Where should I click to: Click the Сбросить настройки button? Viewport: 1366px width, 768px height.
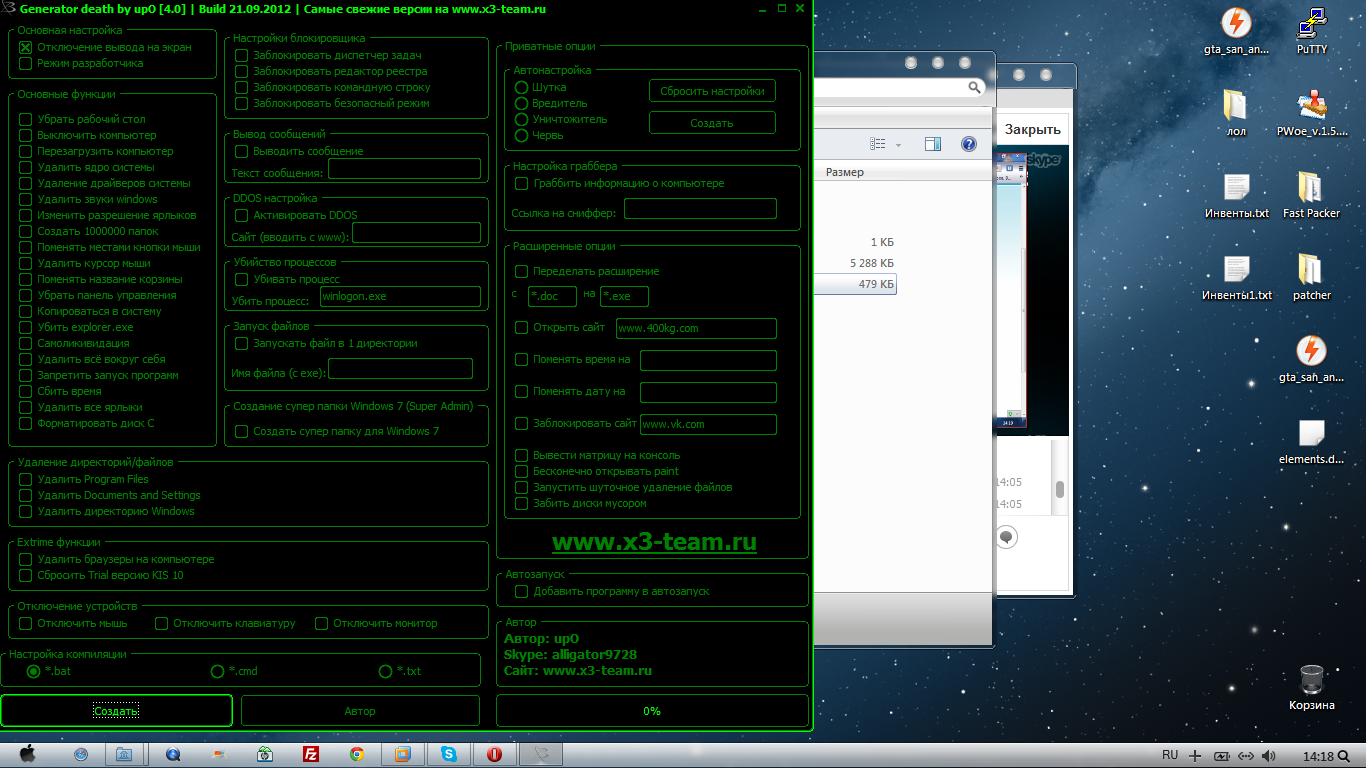tap(712, 91)
